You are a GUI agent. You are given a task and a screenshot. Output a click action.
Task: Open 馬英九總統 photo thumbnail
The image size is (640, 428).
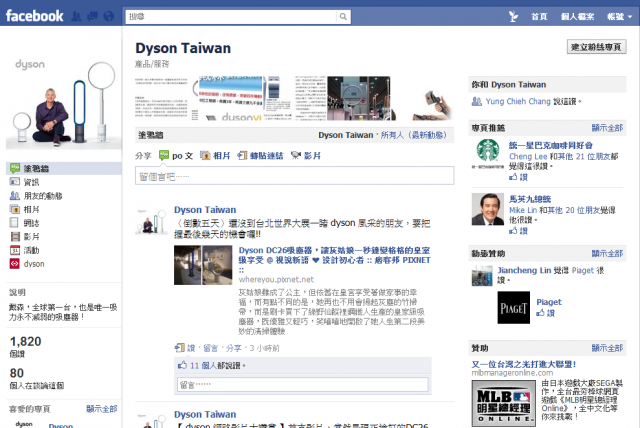(x=488, y=209)
